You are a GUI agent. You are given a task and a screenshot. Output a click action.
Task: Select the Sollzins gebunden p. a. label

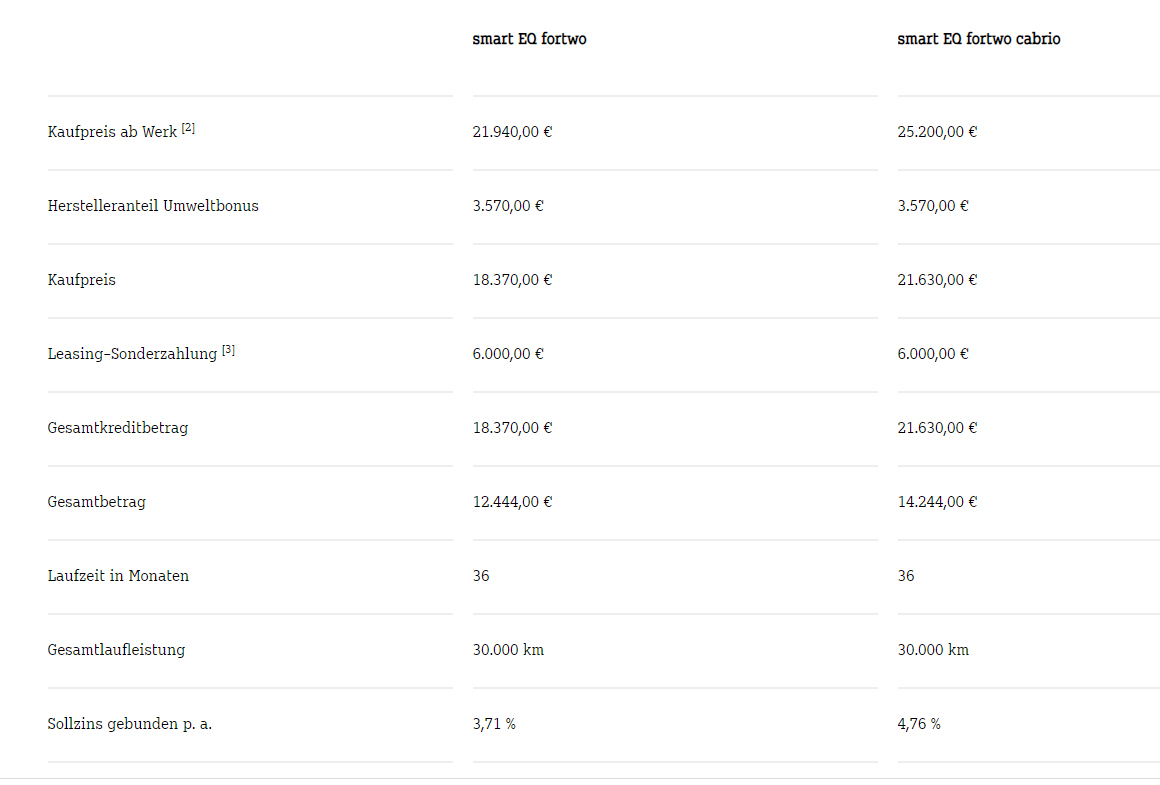[130, 724]
